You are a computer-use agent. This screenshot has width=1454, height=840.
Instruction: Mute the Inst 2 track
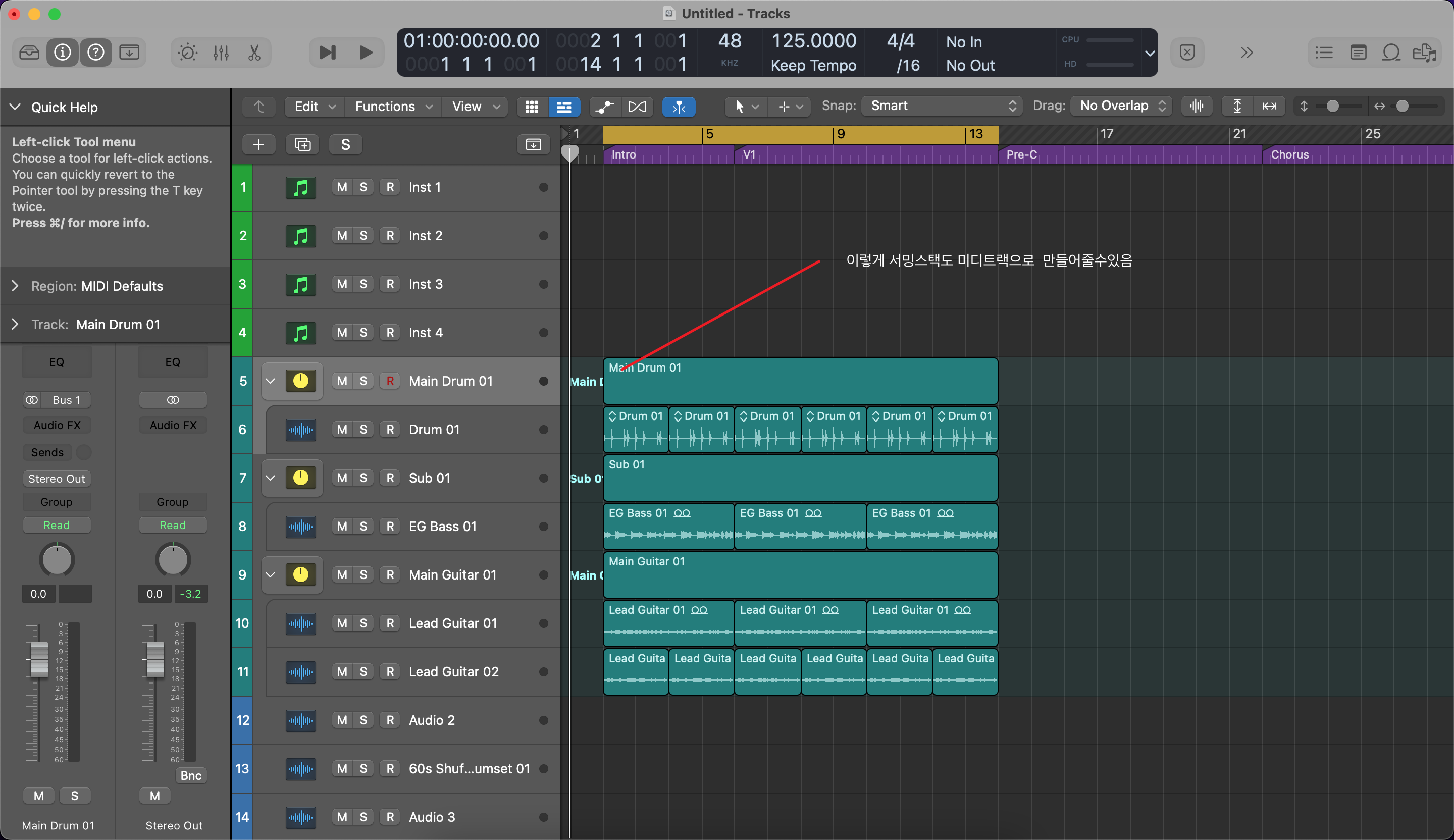342,235
